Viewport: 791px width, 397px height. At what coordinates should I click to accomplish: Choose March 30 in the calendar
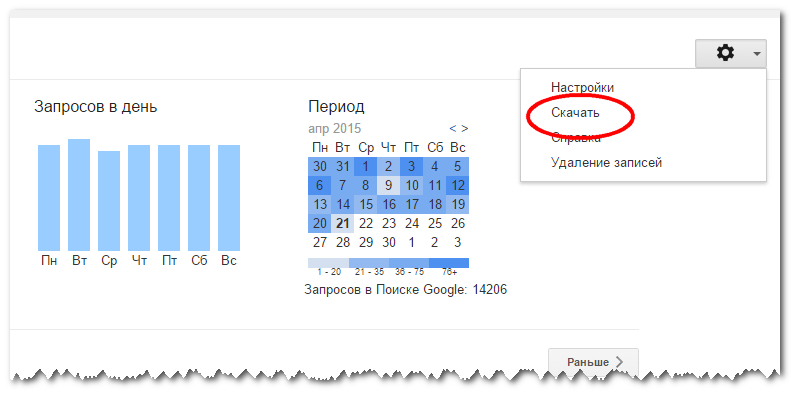click(x=320, y=166)
